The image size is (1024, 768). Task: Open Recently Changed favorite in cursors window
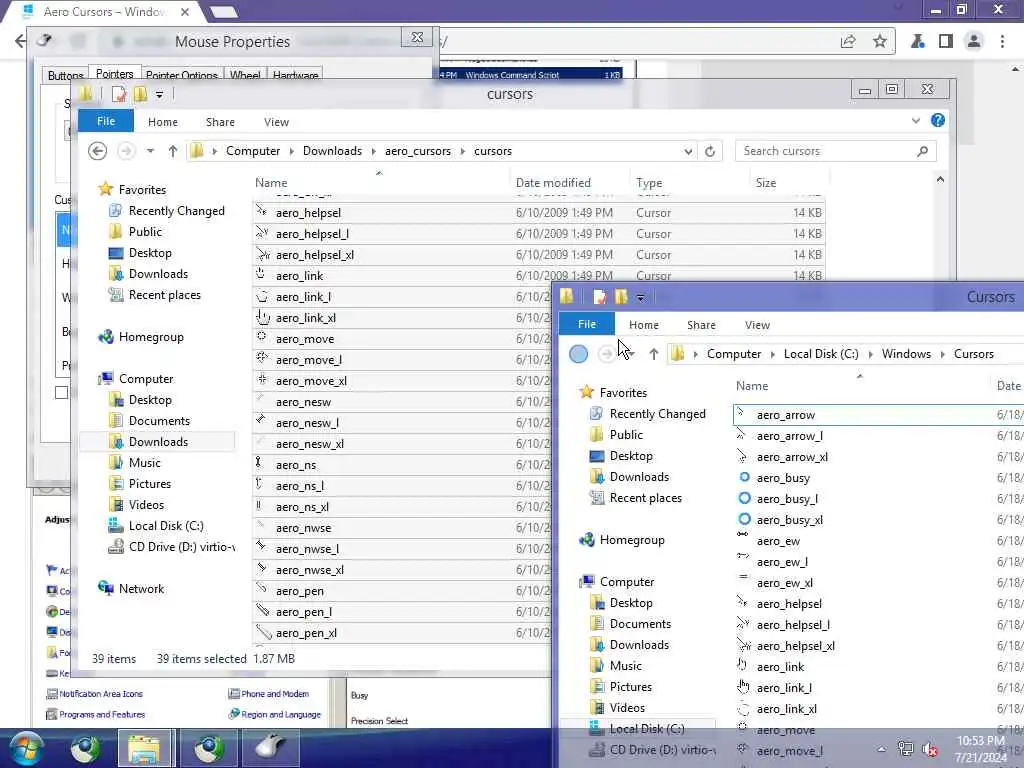[x=176, y=211]
